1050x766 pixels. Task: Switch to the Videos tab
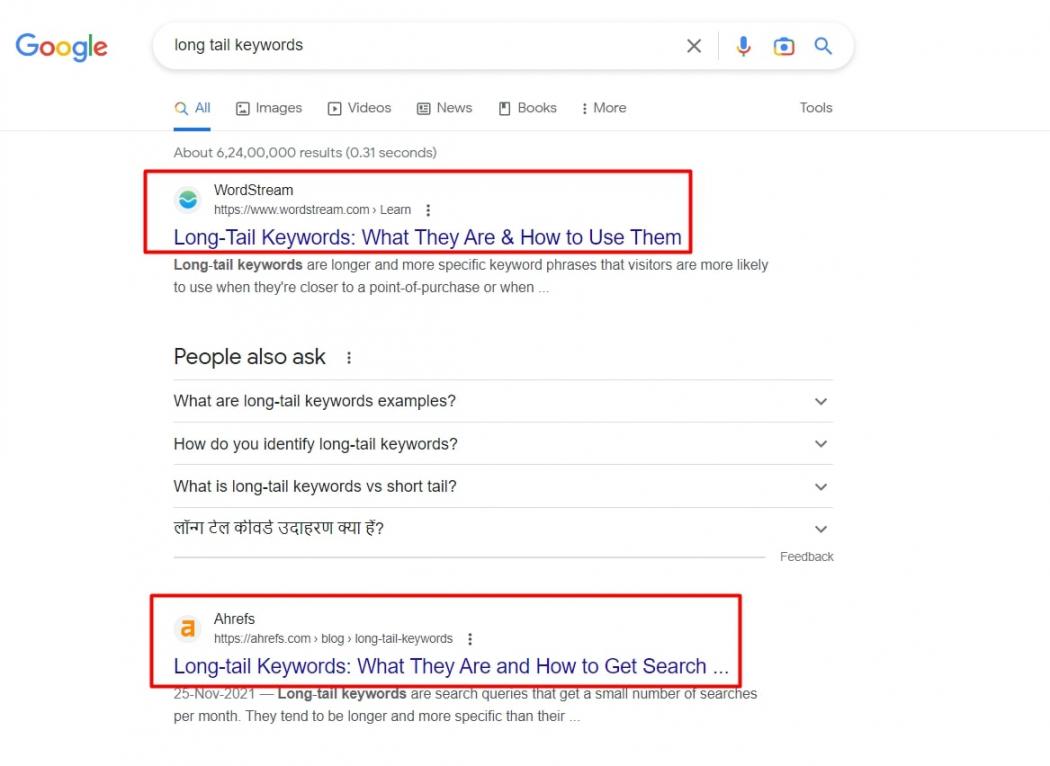pos(360,108)
